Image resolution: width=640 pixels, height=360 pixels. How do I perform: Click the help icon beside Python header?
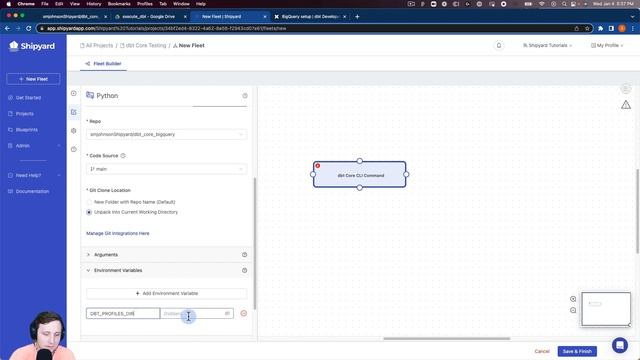point(245,96)
